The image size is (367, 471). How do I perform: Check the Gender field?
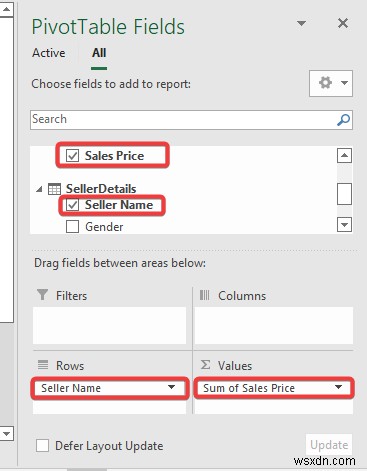[72, 227]
